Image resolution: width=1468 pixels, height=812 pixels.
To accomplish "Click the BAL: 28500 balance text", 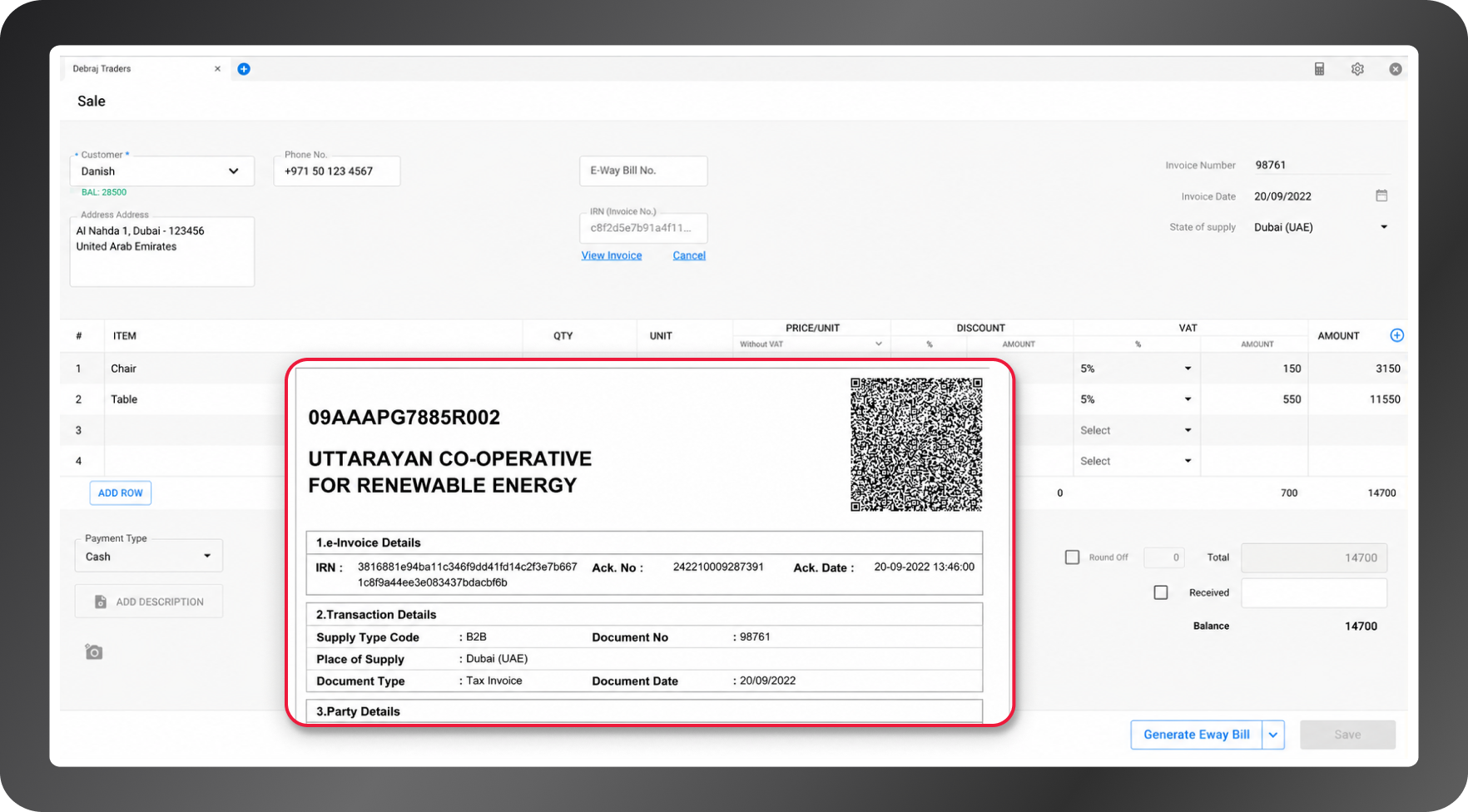I will coord(104,192).
